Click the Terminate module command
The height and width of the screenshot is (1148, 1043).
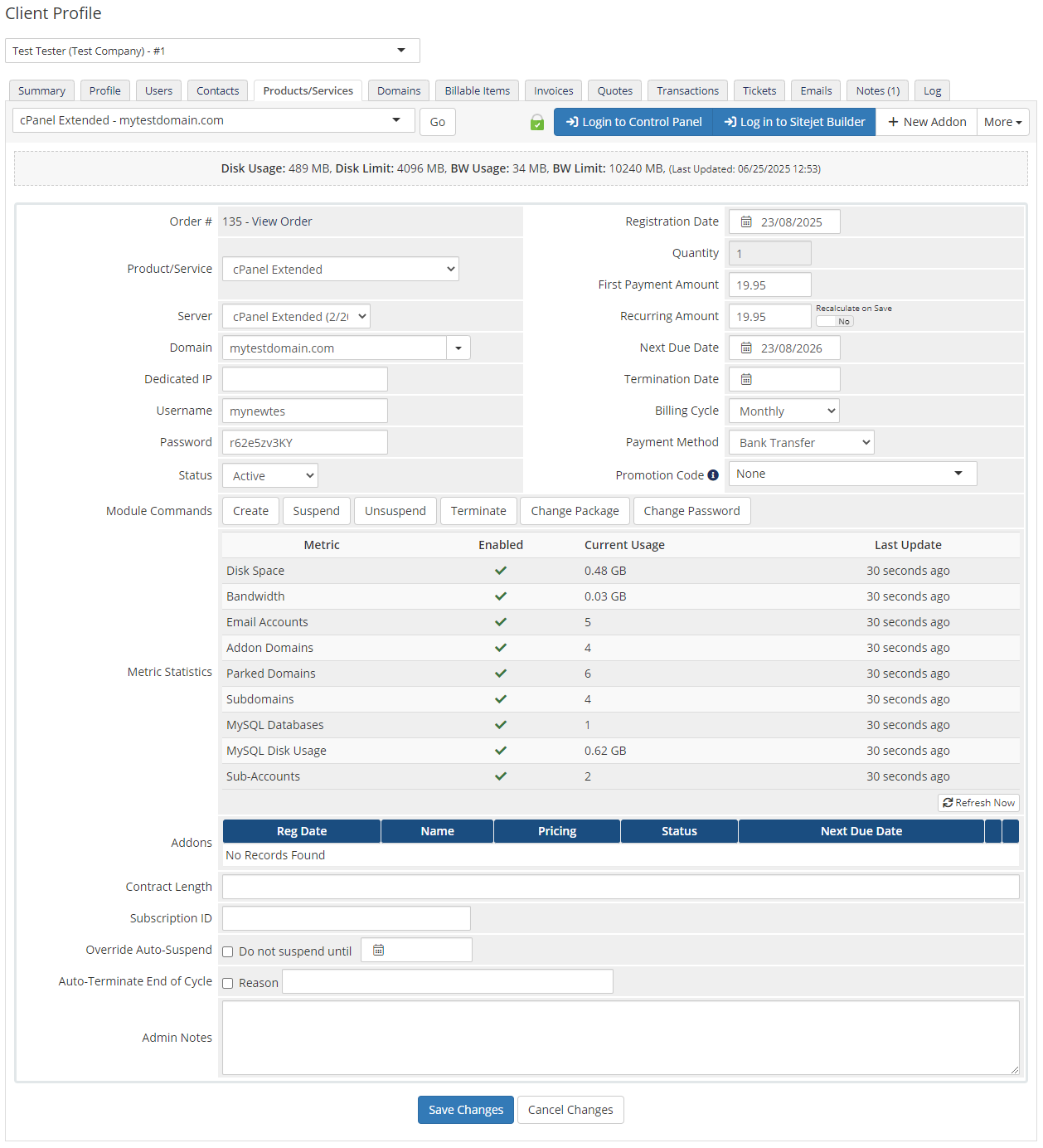point(478,511)
